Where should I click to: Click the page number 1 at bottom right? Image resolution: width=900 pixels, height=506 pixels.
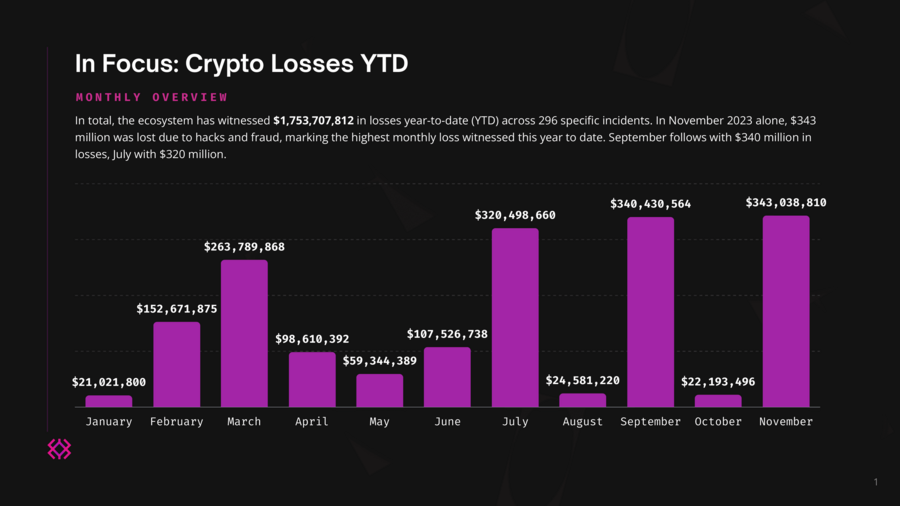(876, 483)
